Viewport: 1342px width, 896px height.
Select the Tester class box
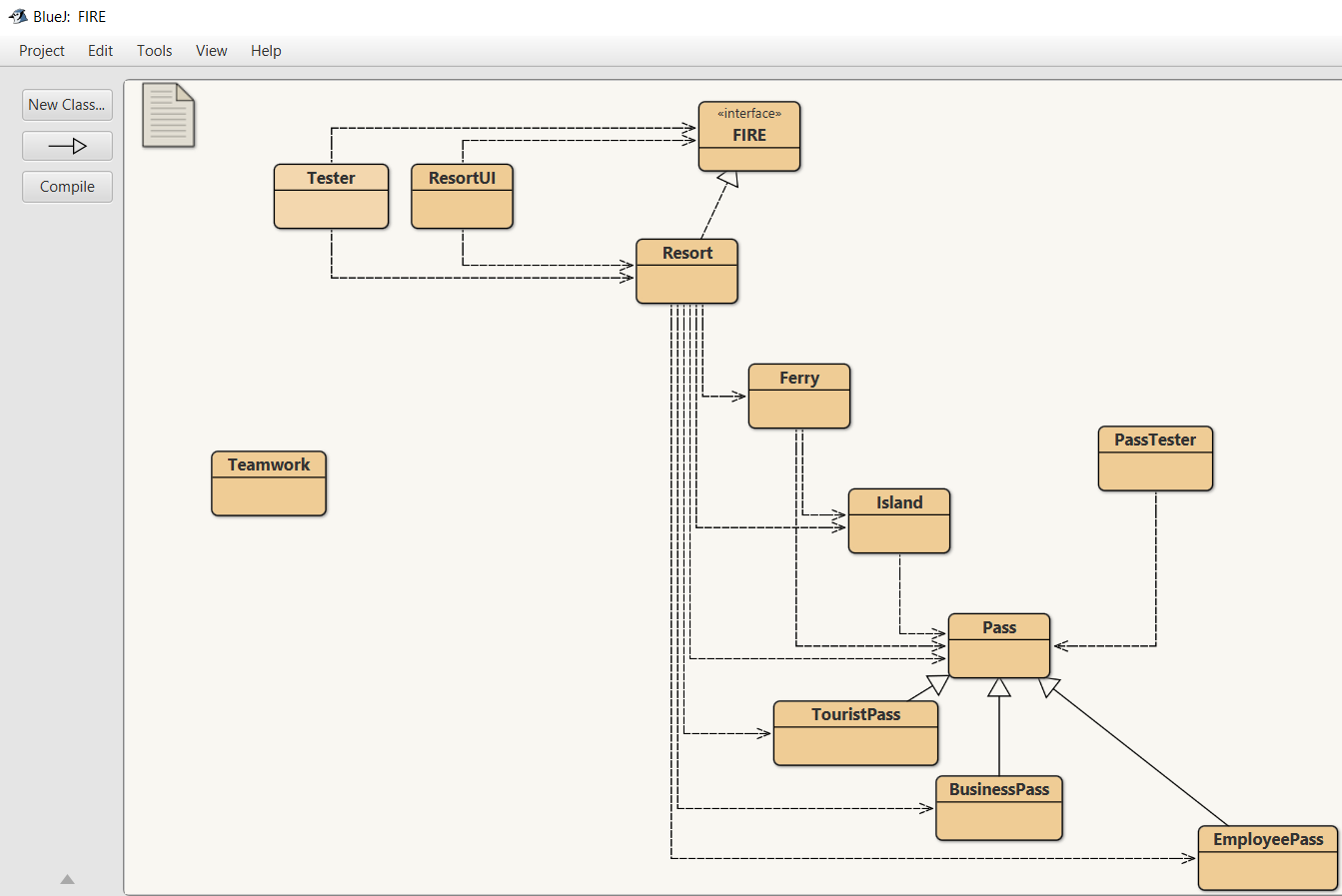coord(331,196)
